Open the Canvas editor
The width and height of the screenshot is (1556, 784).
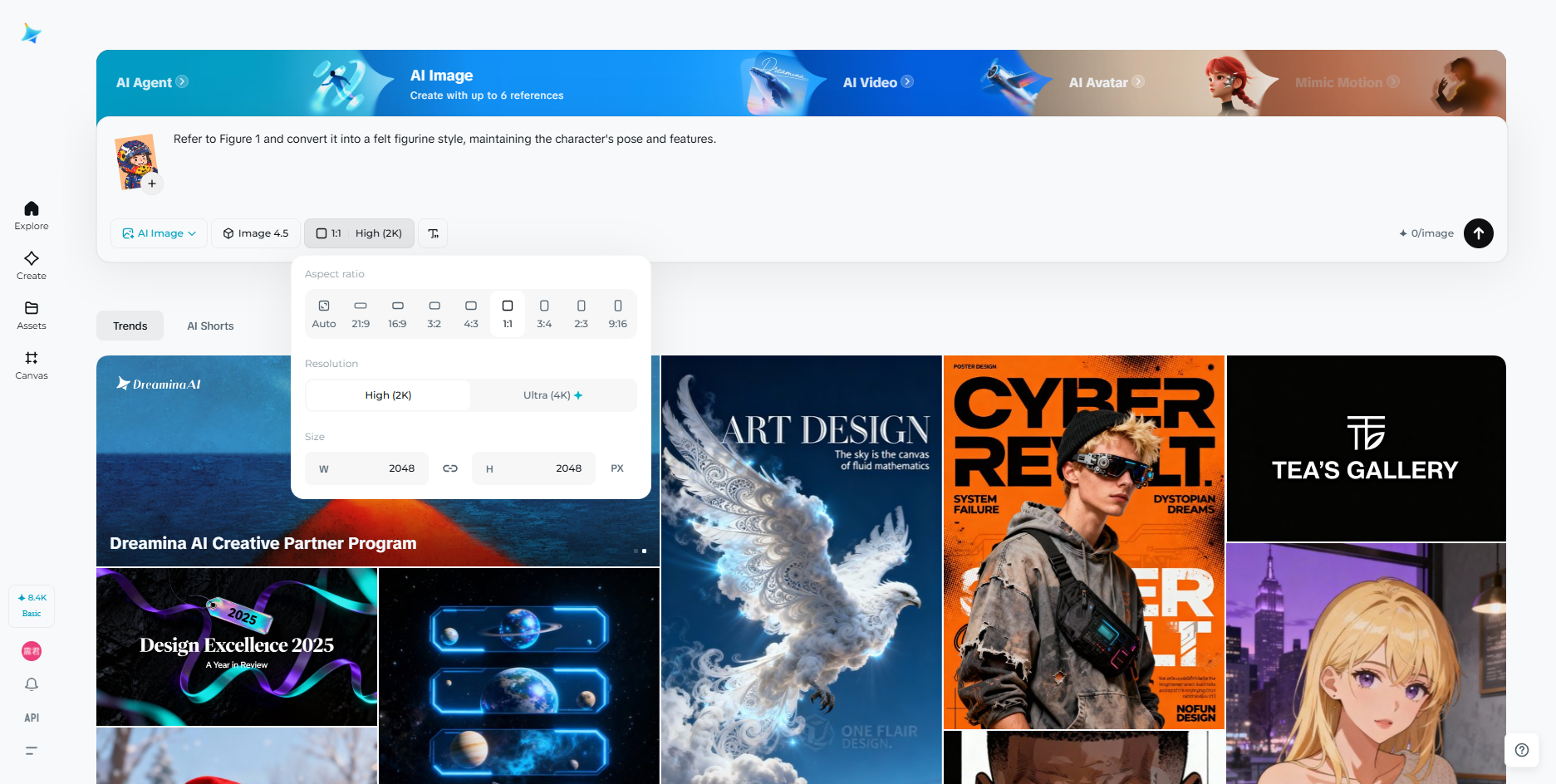tap(32, 365)
